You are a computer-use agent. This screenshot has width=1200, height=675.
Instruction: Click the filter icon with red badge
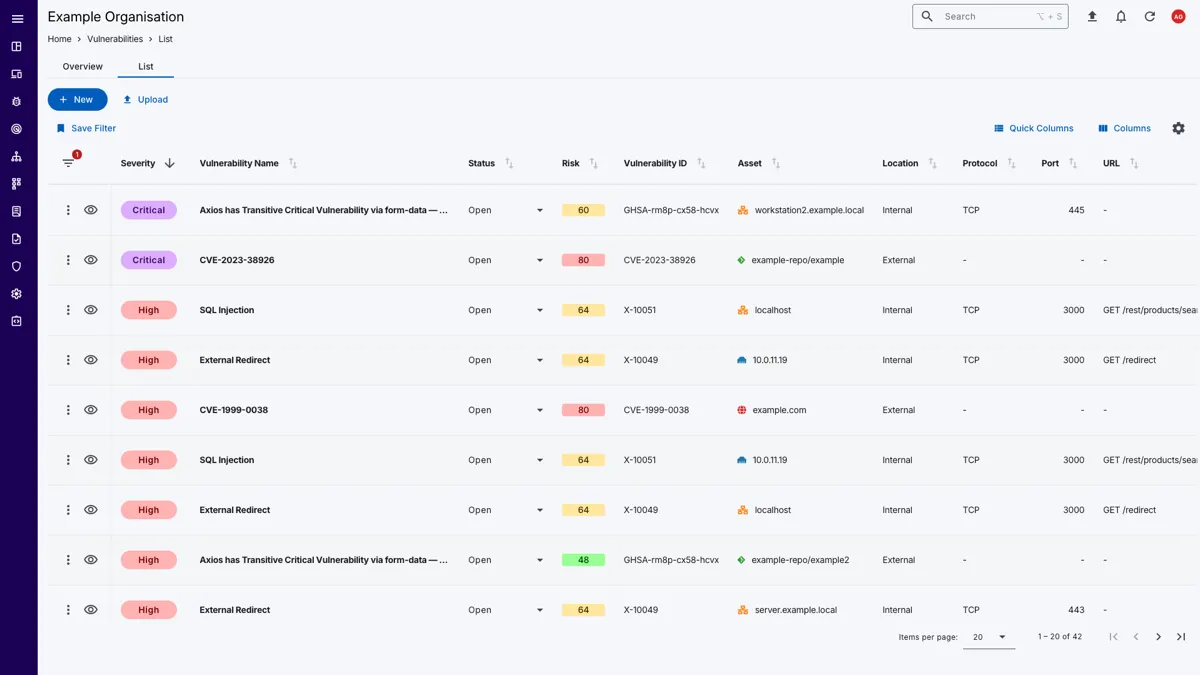[x=69, y=162]
